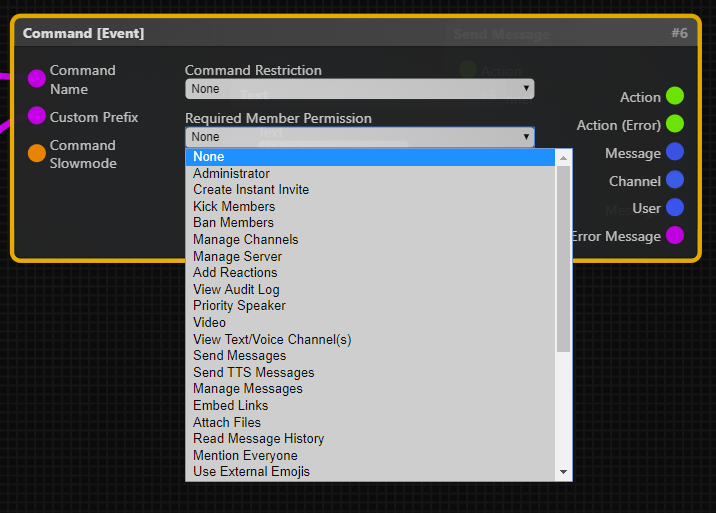Click the Command [Event] node title bar
Screen dimensions: 716x513
point(356,33)
